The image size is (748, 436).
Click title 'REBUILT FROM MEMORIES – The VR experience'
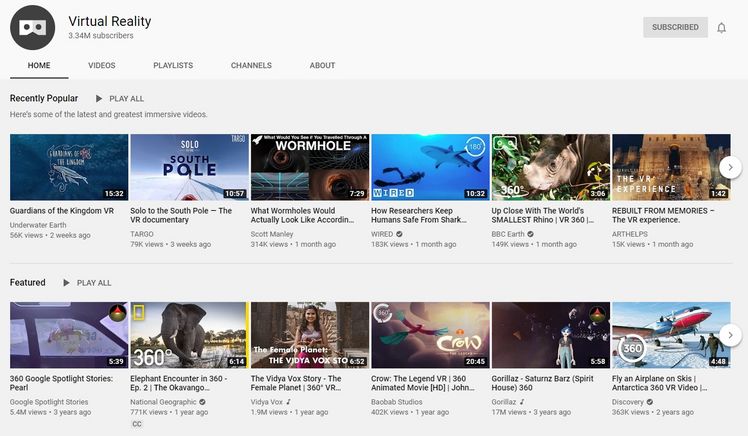tap(663, 215)
